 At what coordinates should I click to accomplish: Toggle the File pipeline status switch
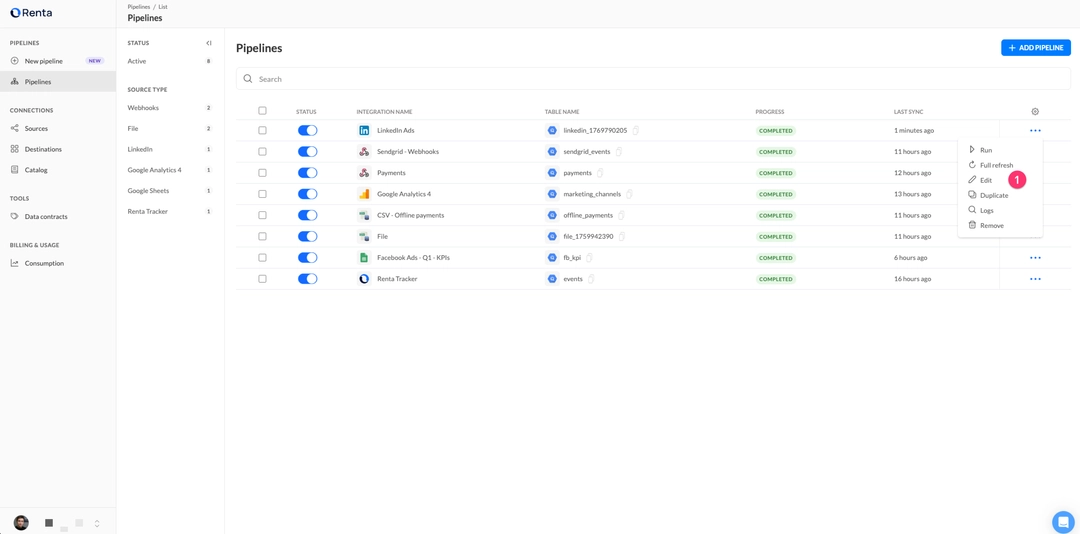pyautogui.click(x=308, y=236)
